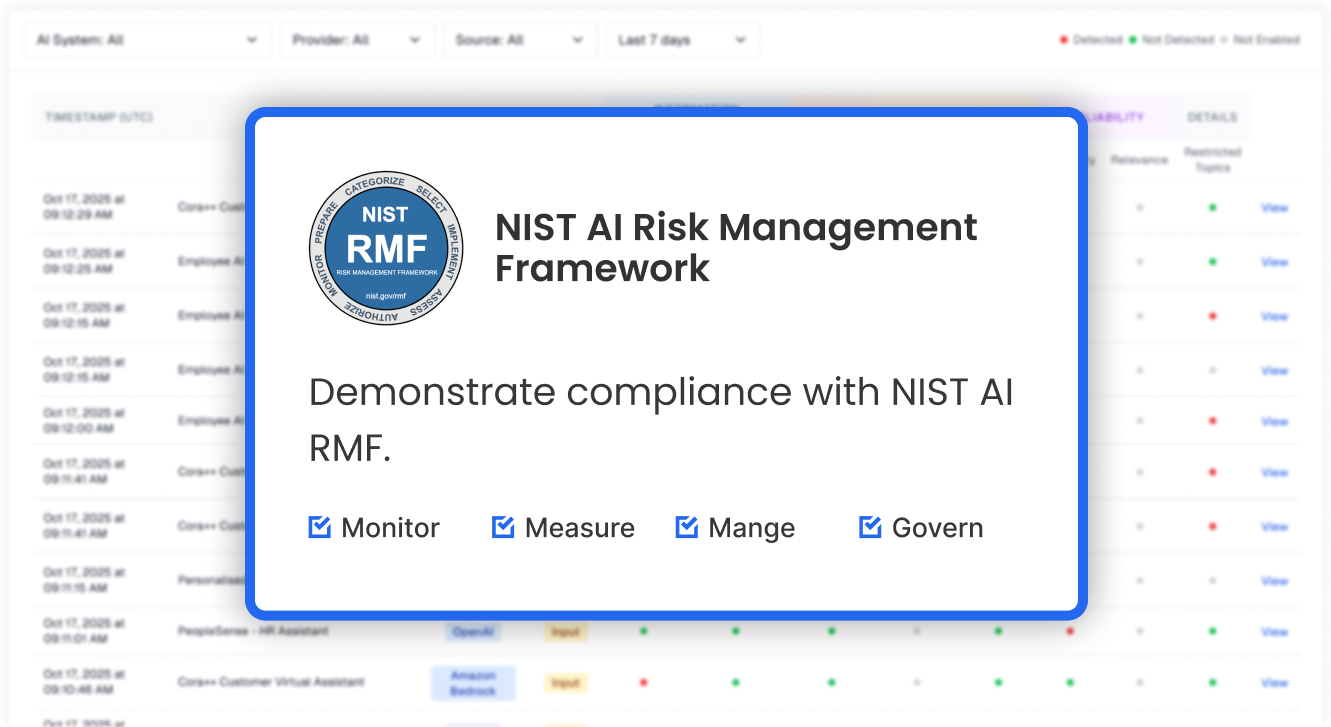Expand the Source: All filter
This screenshot has width=1331, height=727.
[x=520, y=40]
